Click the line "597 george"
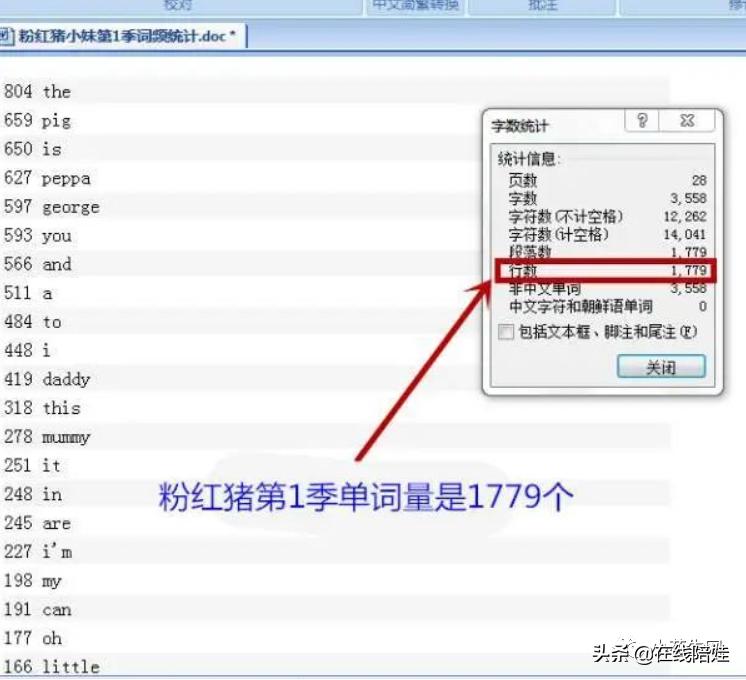Viewport: 746px width, 680px height. 51,207
